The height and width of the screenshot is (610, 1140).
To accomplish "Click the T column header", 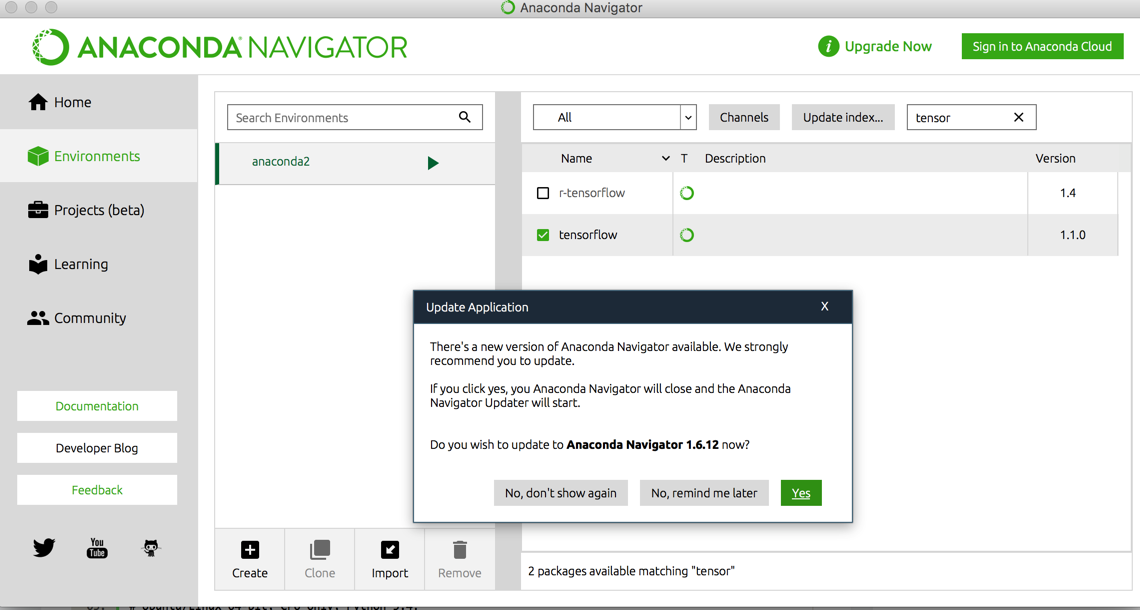I will 684,158.
